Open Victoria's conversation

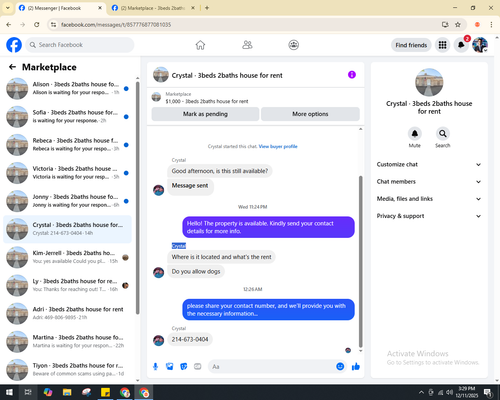coord(68,173)
